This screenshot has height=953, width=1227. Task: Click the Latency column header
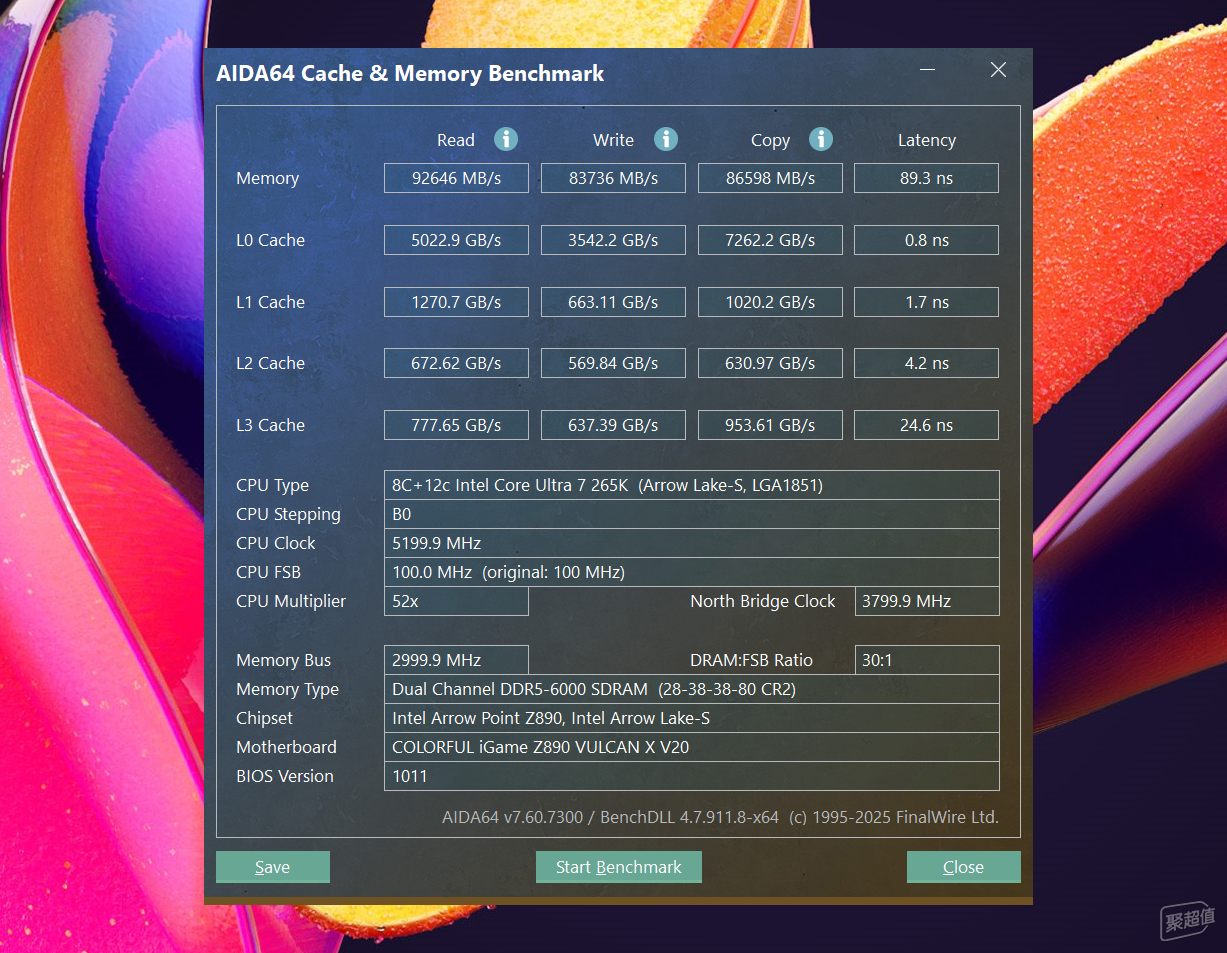927,140
